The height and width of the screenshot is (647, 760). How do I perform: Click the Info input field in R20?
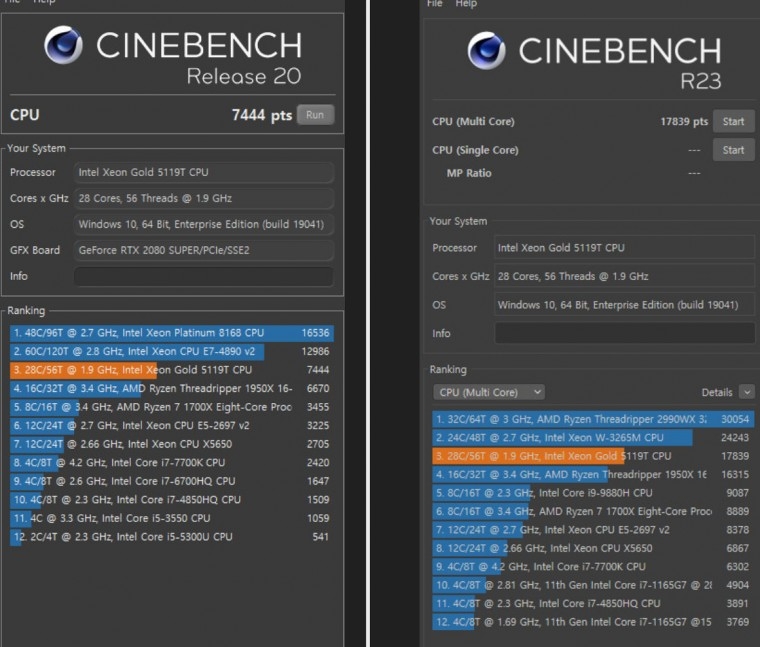204,276
